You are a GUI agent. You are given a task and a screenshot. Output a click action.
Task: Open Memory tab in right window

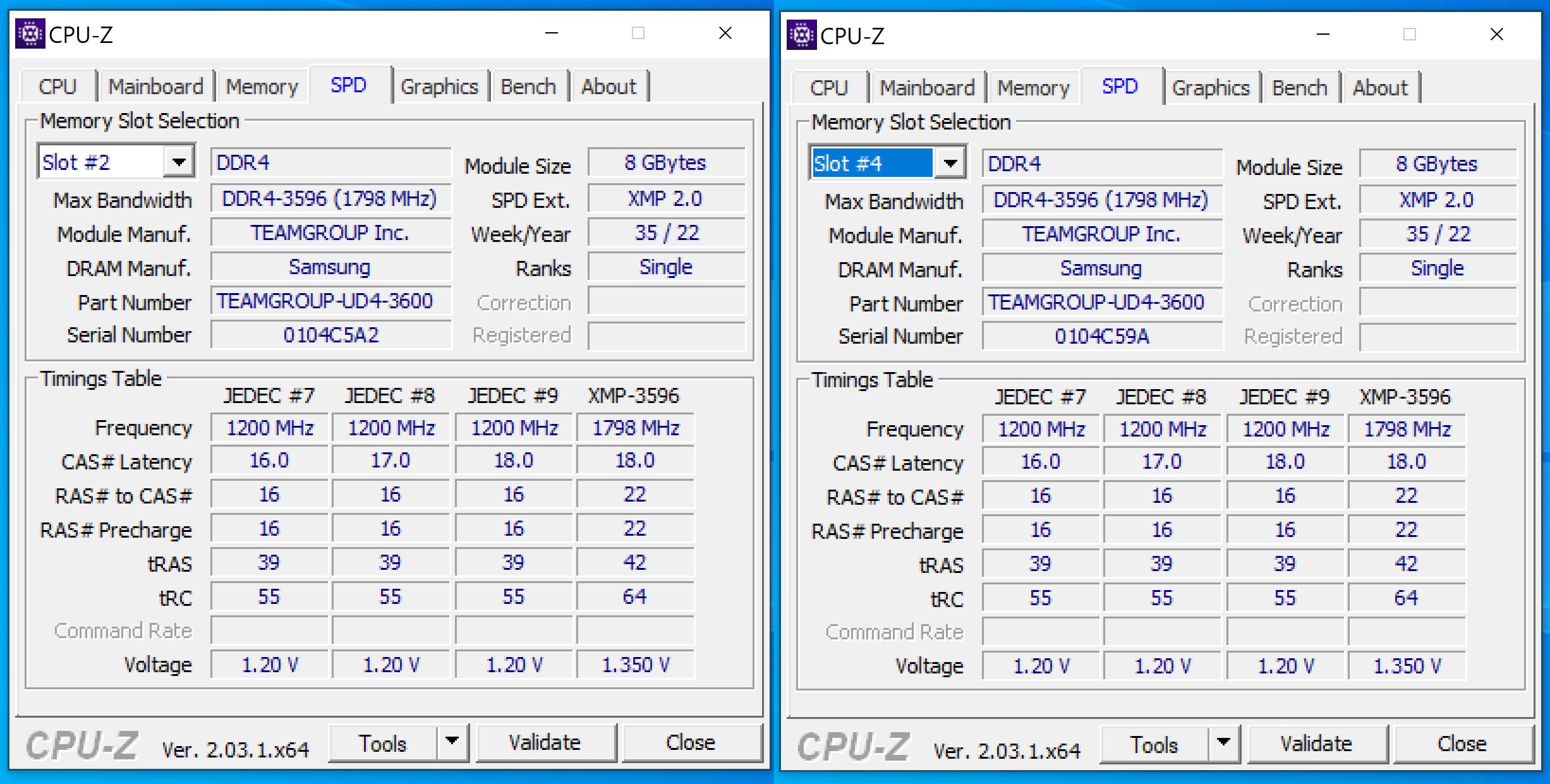(1033, 88)
